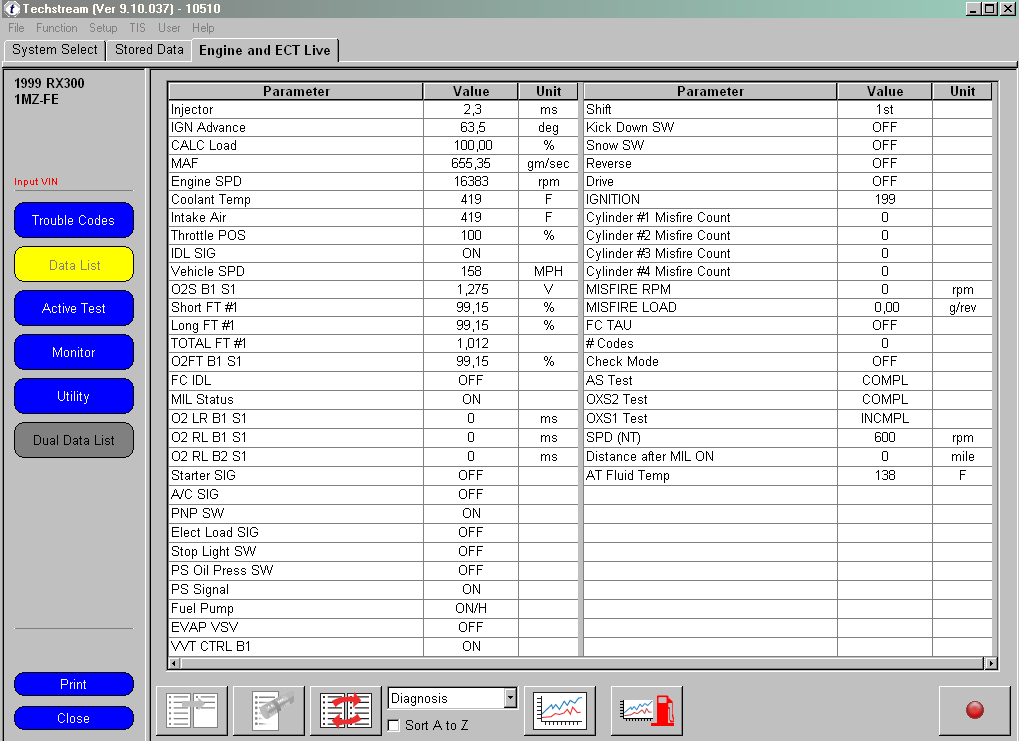Click the Print button

[x=73, y=684]
